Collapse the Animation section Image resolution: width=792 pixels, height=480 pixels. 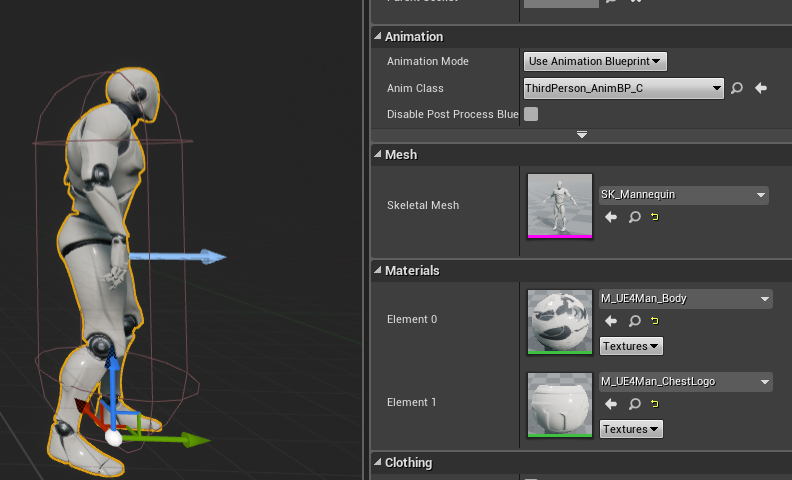click(x=378, y=36)
